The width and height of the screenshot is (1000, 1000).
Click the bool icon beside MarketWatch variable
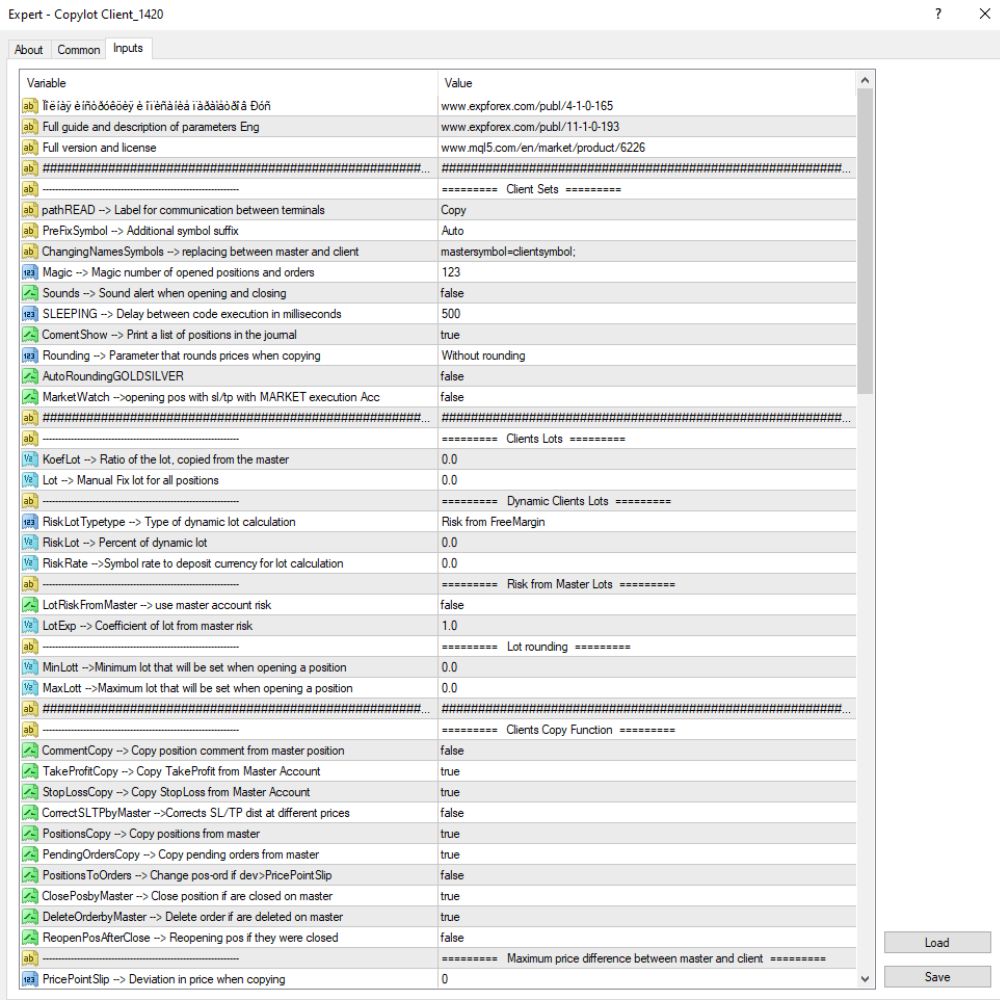29,397
